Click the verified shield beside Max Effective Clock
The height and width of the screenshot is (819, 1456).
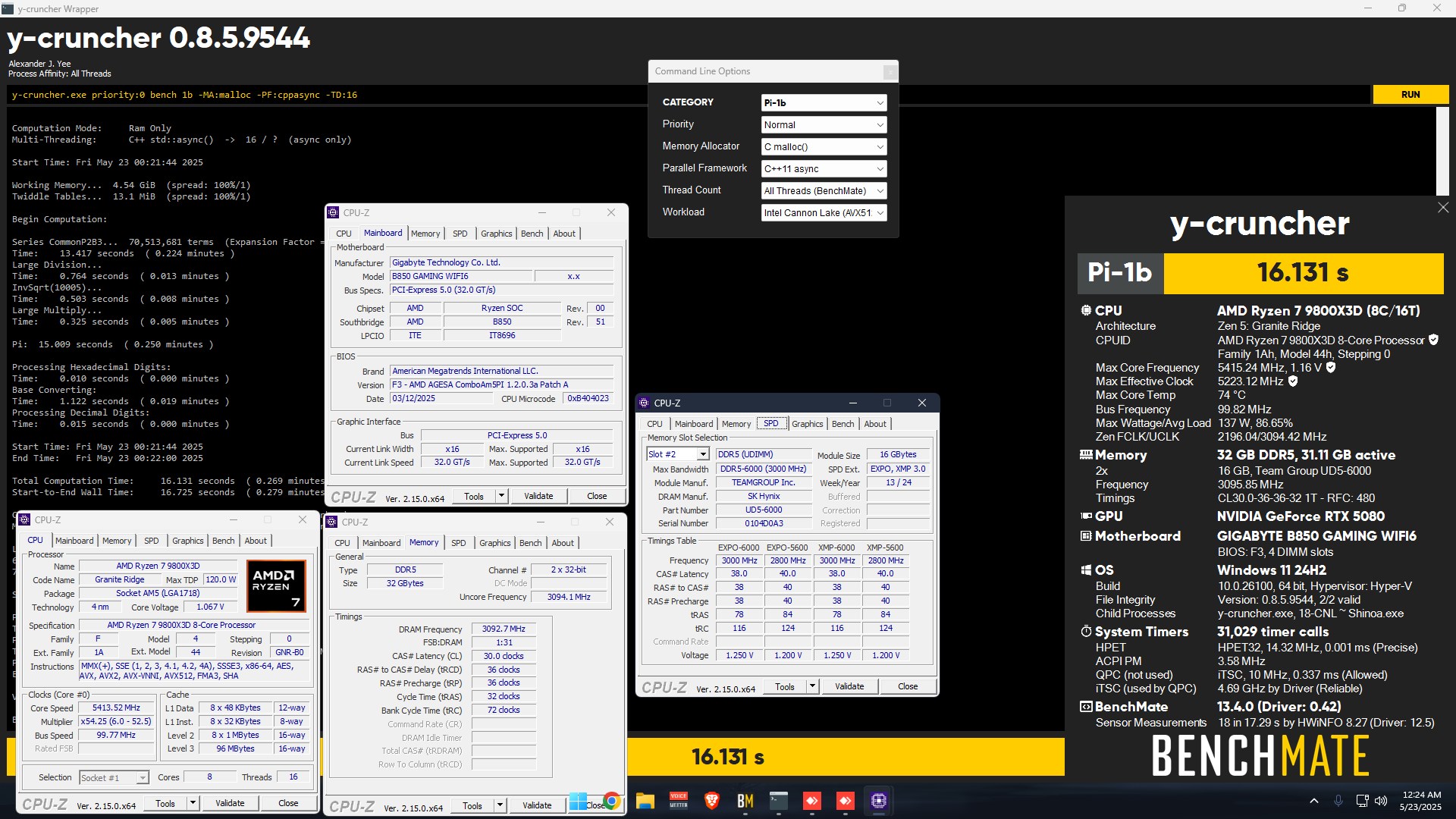[1293, 381]
